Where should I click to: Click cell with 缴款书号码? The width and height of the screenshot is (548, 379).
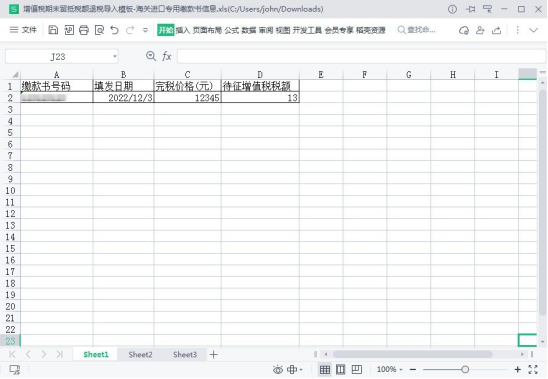point(57,86)
